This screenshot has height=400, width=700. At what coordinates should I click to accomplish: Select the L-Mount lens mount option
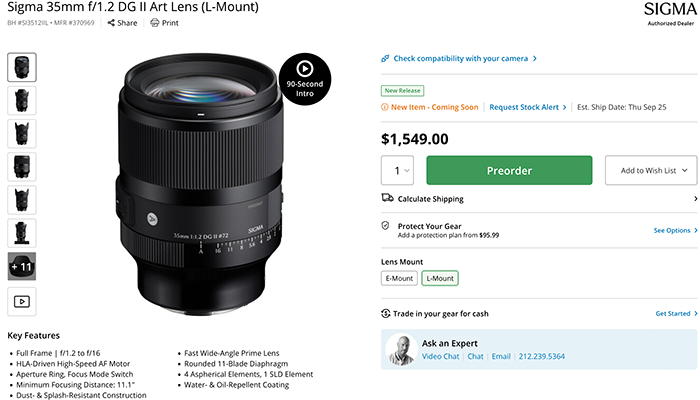(x=438, y=279)
